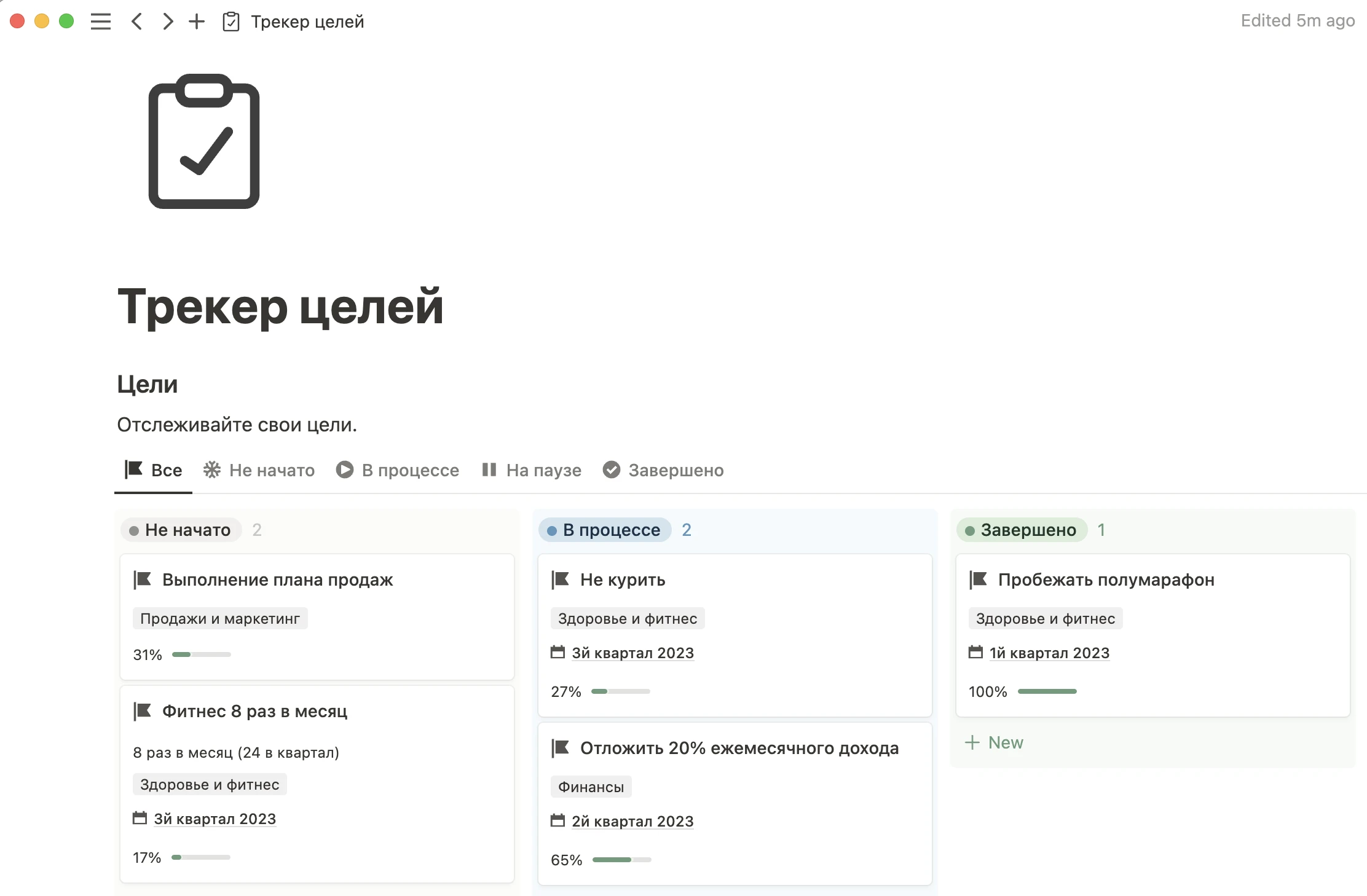Screen dimensions: 1367x896
Task: Click the pause icon for На паузе
Action: pyautogui.click(x=489, y=470)
